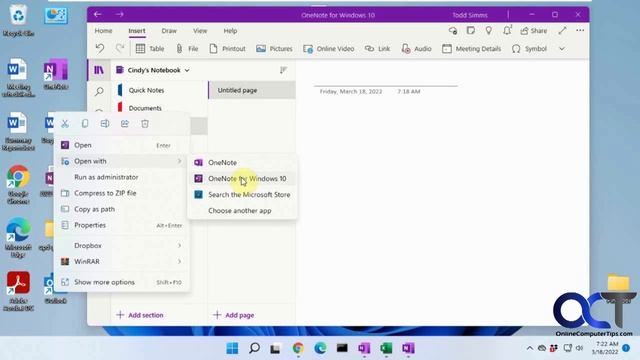Expand the Open with submenu
Viewport: 640px width, 360px height.
(x=122, y=161)
